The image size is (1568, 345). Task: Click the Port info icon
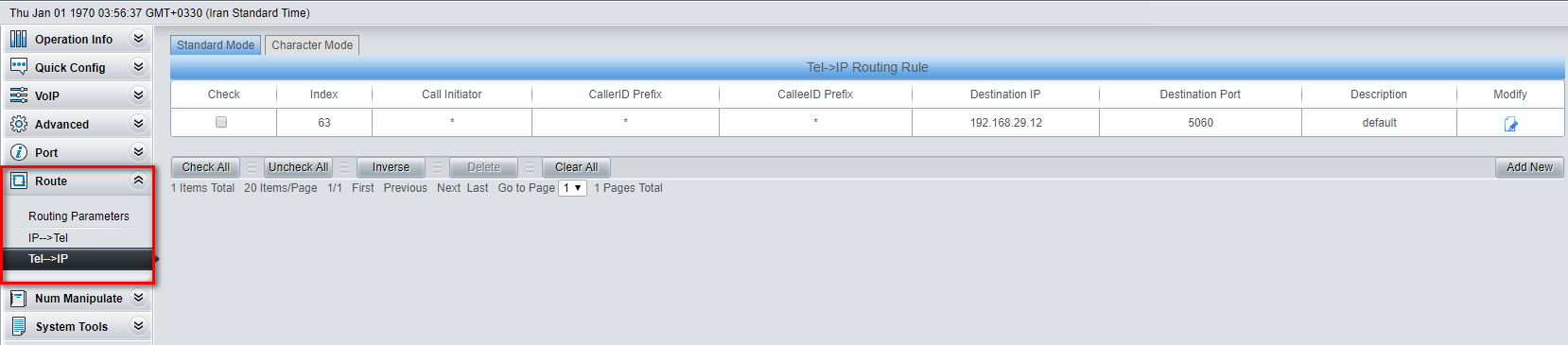(x=18, y=152)
